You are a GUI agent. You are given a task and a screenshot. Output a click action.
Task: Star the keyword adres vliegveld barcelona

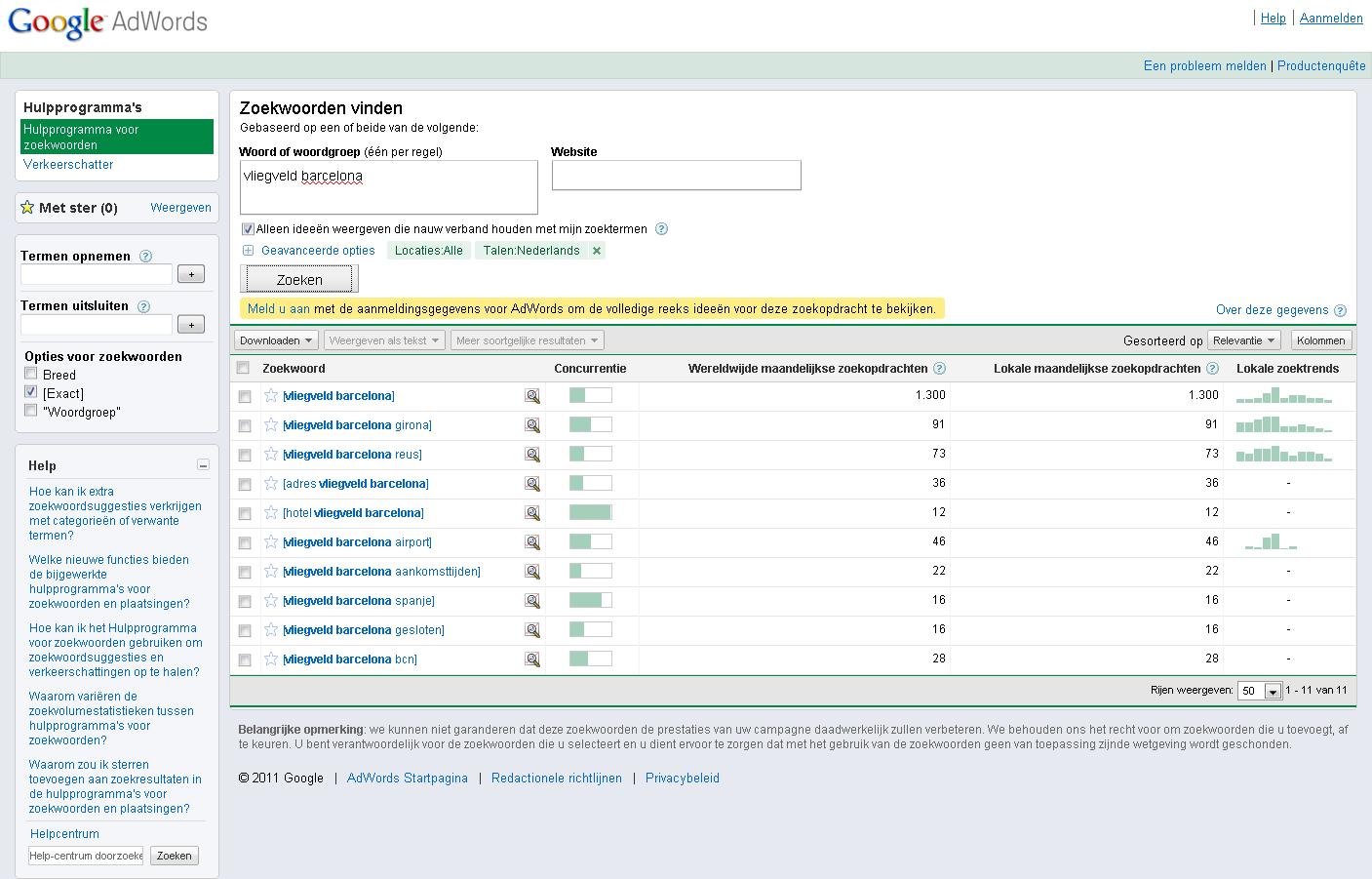pos(271,483)
